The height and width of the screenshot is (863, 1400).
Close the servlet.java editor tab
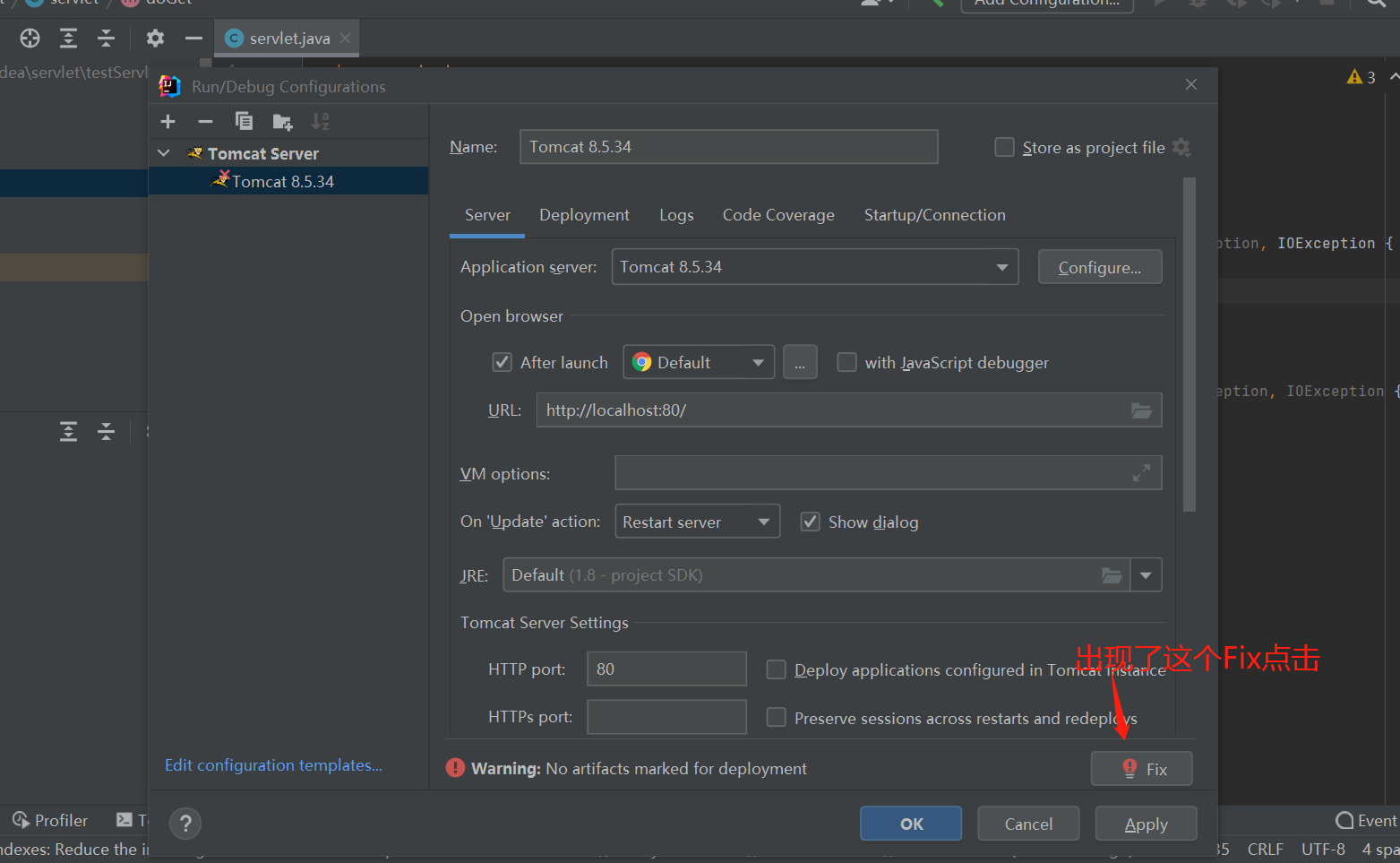[345, 38]
